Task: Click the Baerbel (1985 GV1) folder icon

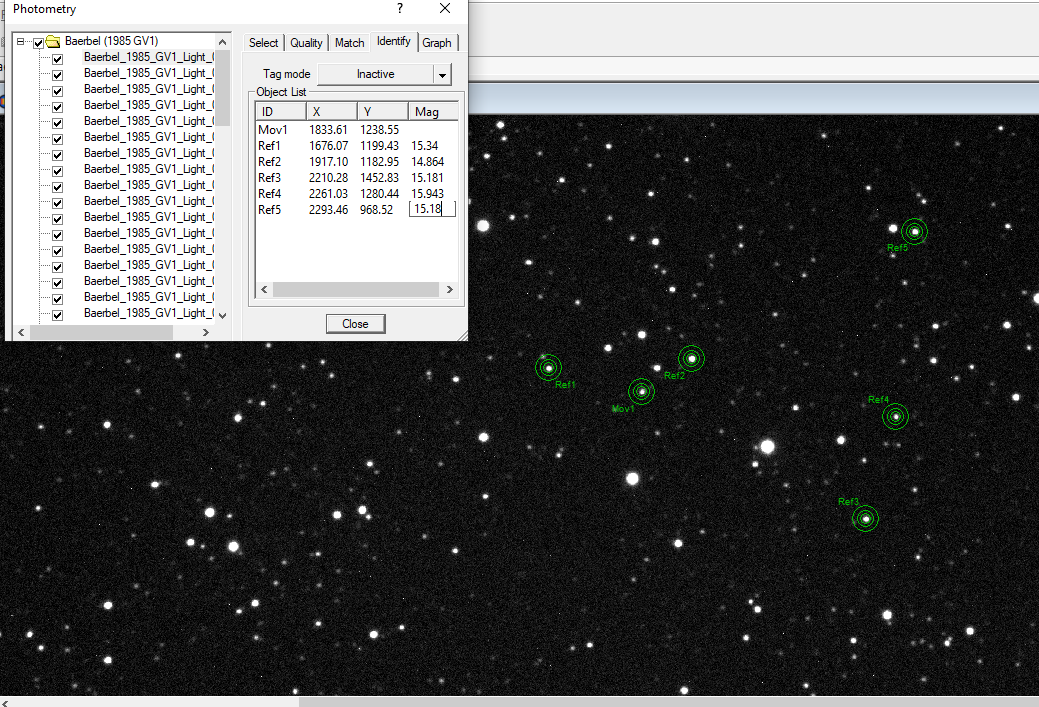Action: (53, 41)
